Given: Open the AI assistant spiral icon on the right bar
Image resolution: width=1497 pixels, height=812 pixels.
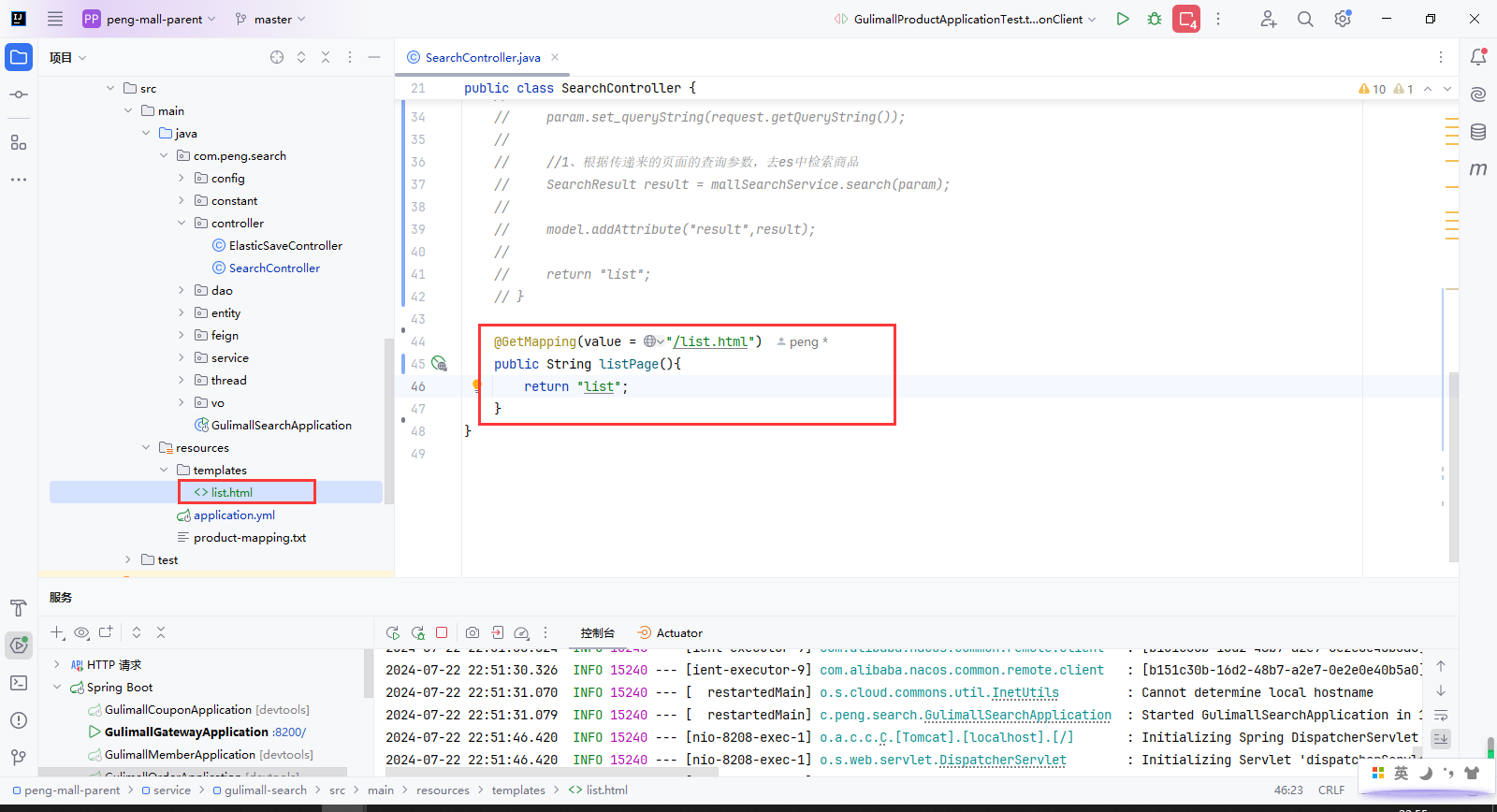Looking at the screenshot, I should 1478,94.
